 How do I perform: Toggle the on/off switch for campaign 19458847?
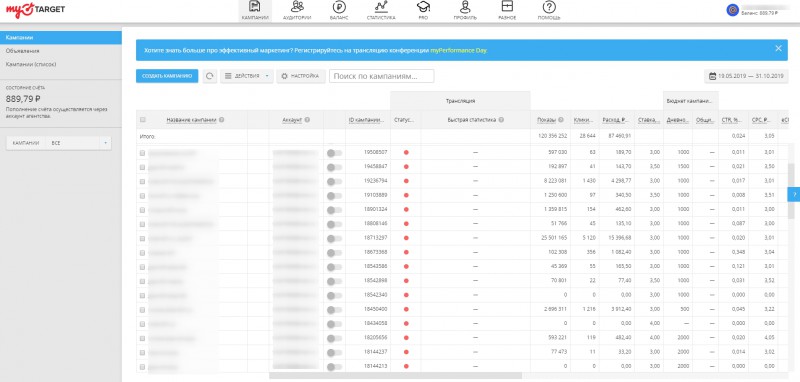334,167
